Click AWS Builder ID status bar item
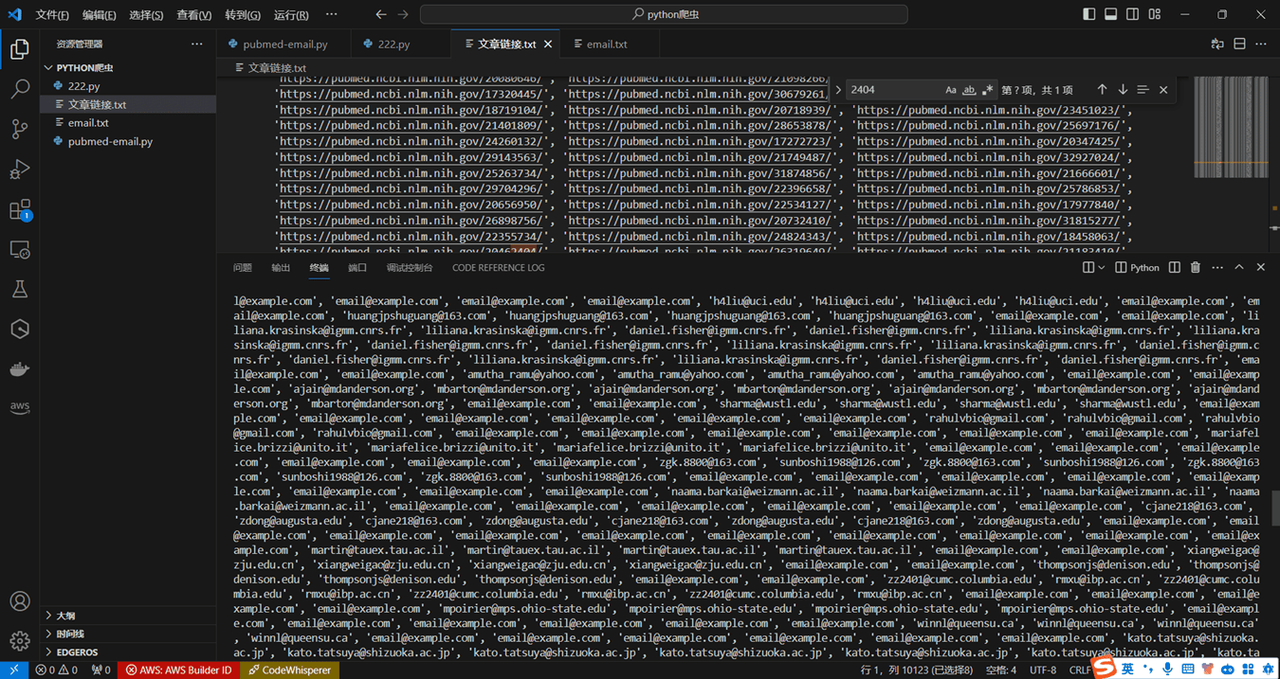The width and height of the screenshot is (1280, 679). point(177,670)
